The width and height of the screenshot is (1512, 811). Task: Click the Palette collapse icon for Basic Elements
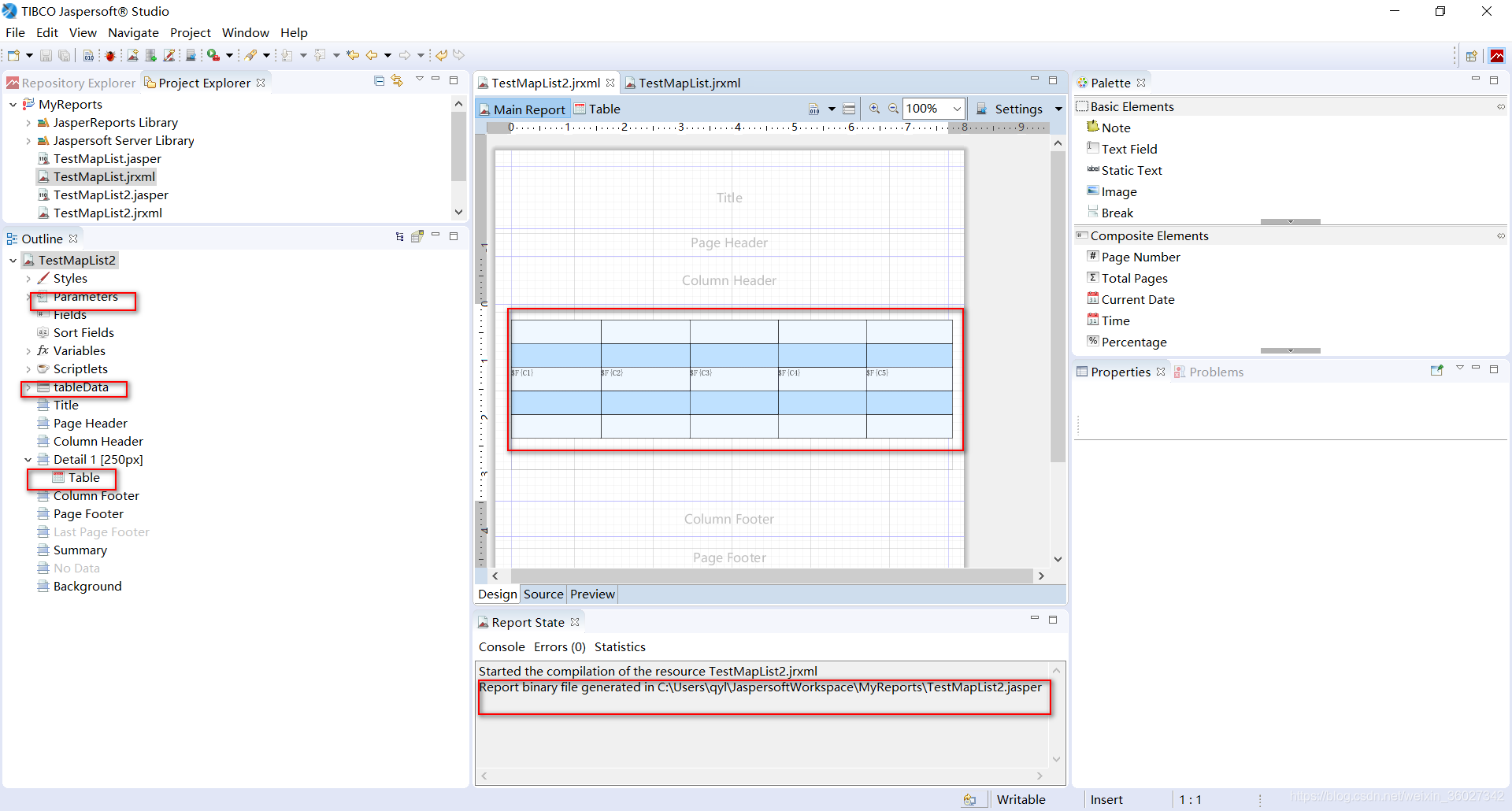pyautogui.click(x=1500, y=106)
